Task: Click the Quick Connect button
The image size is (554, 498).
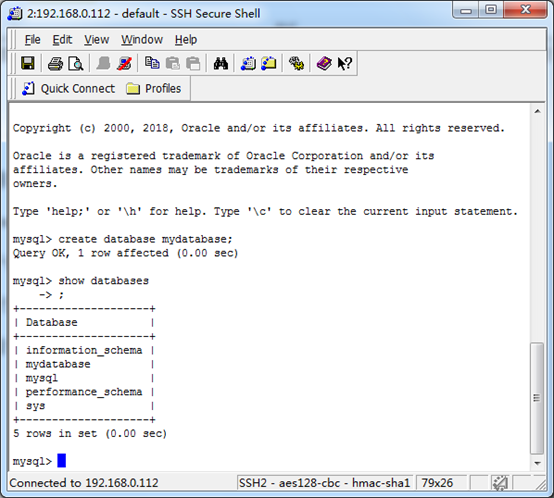Action: 69,88
